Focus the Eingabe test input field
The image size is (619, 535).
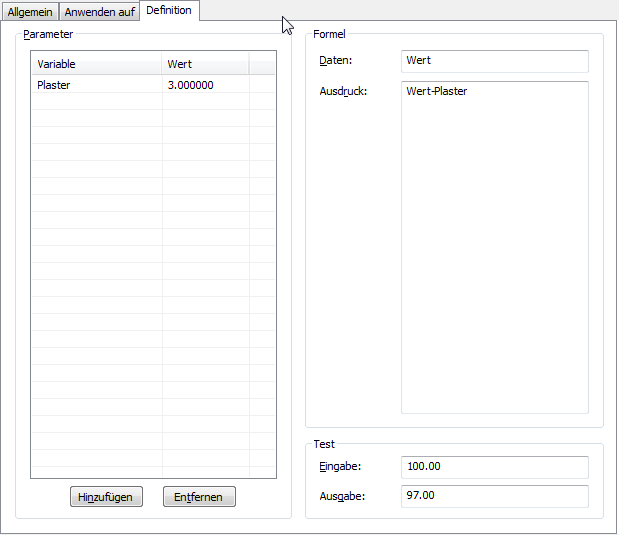click(495, 467)
